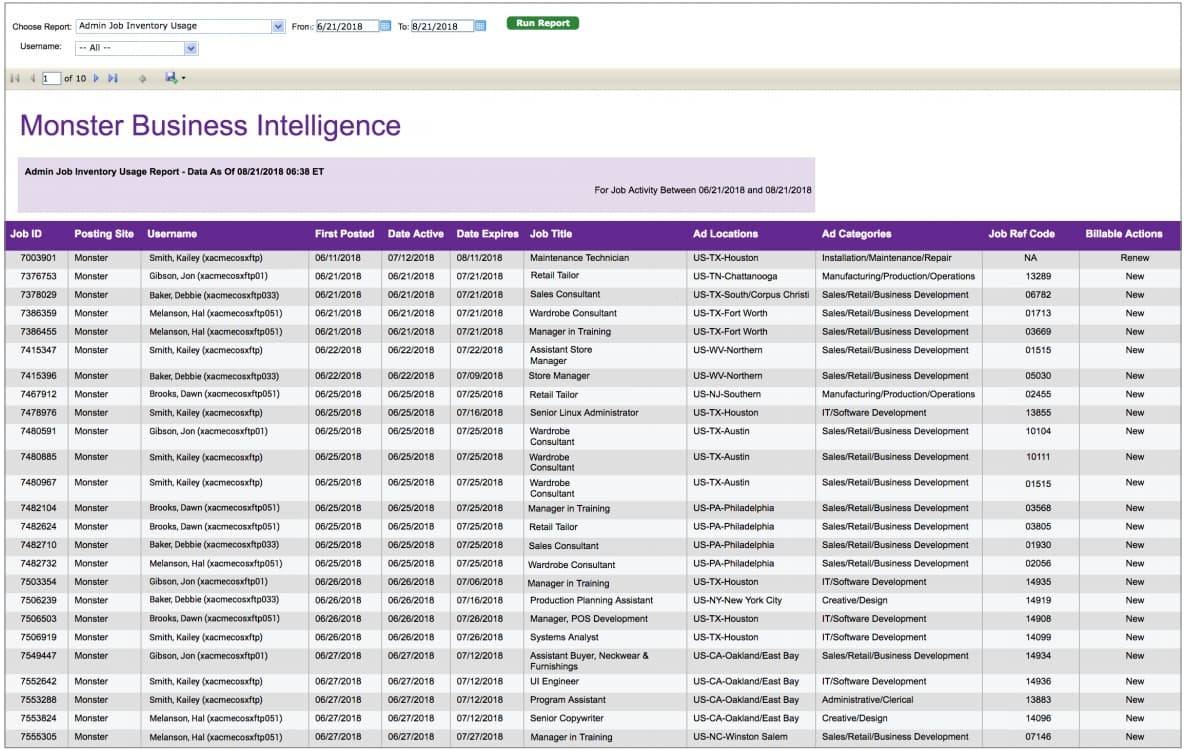Click the Senior Copywriter job title
Viewport: 1187px width, 751px height.
coord(567,718)
